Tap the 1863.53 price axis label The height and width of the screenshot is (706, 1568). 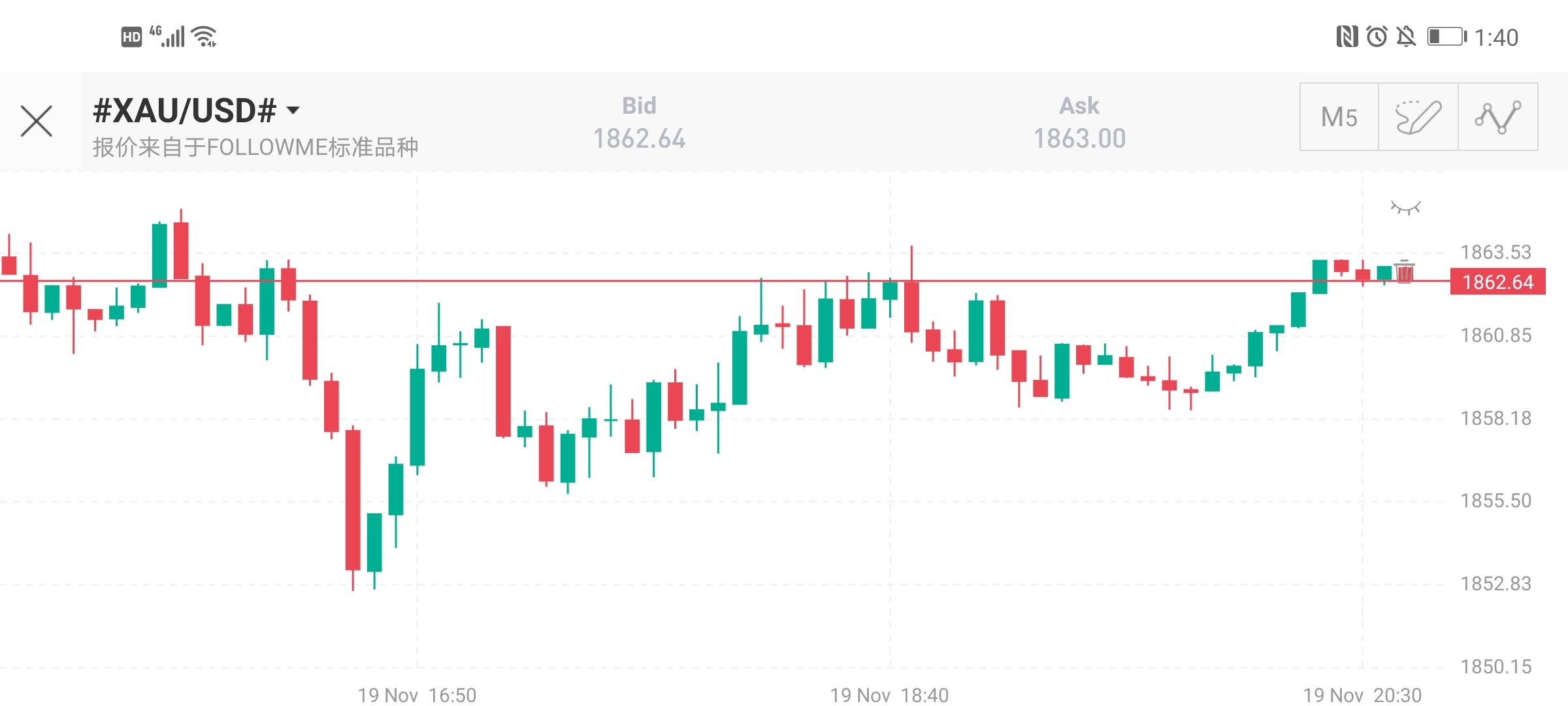tap(1495, 252)
